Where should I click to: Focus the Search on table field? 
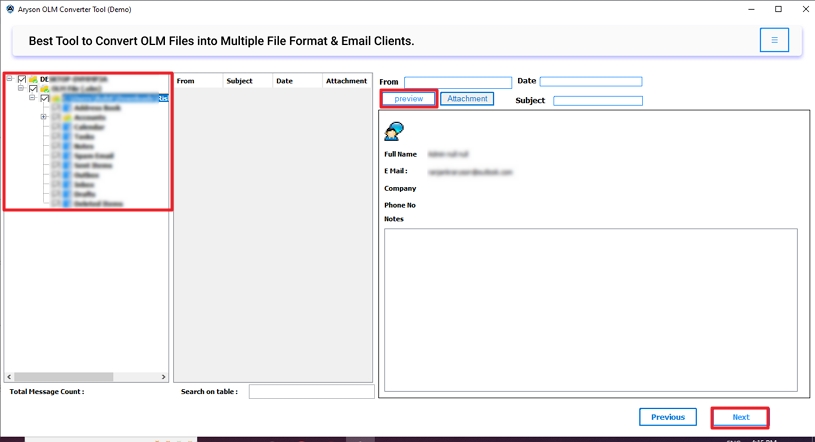pyautogui.click(x=311, y=392)
